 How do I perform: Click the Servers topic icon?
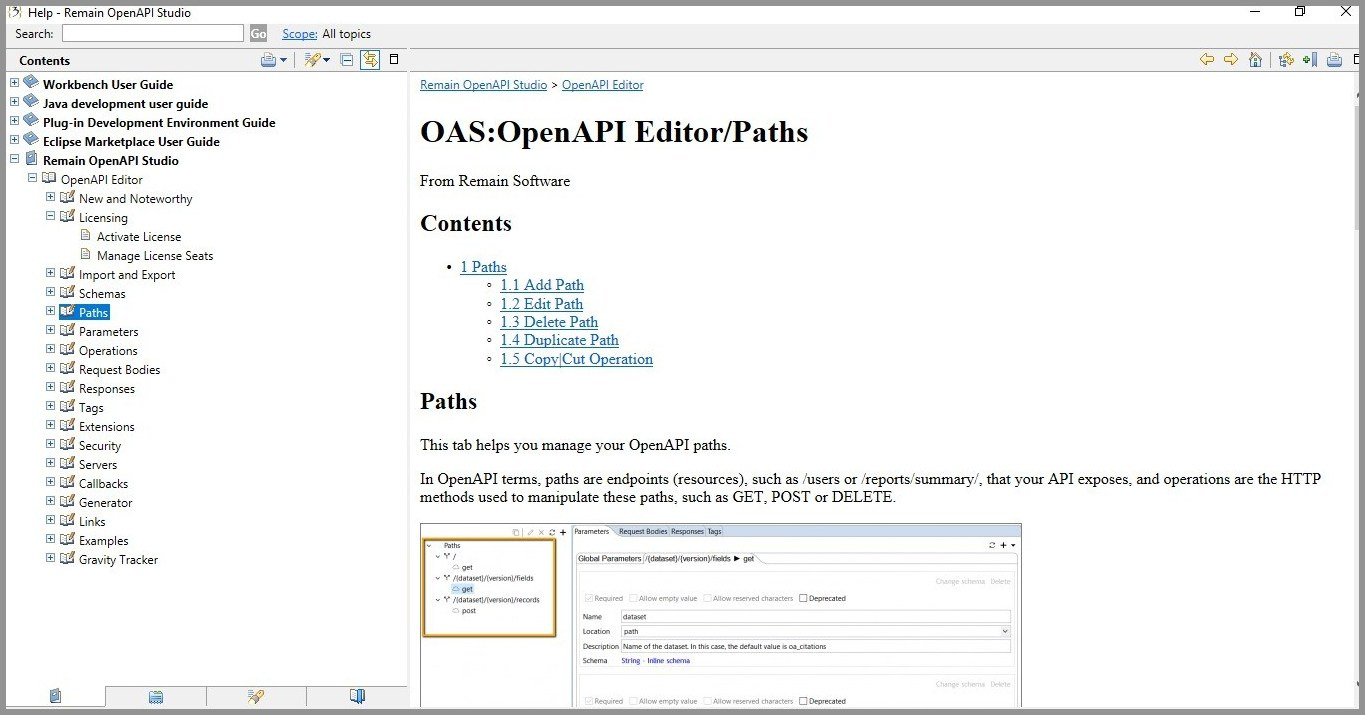pos(67,464)
